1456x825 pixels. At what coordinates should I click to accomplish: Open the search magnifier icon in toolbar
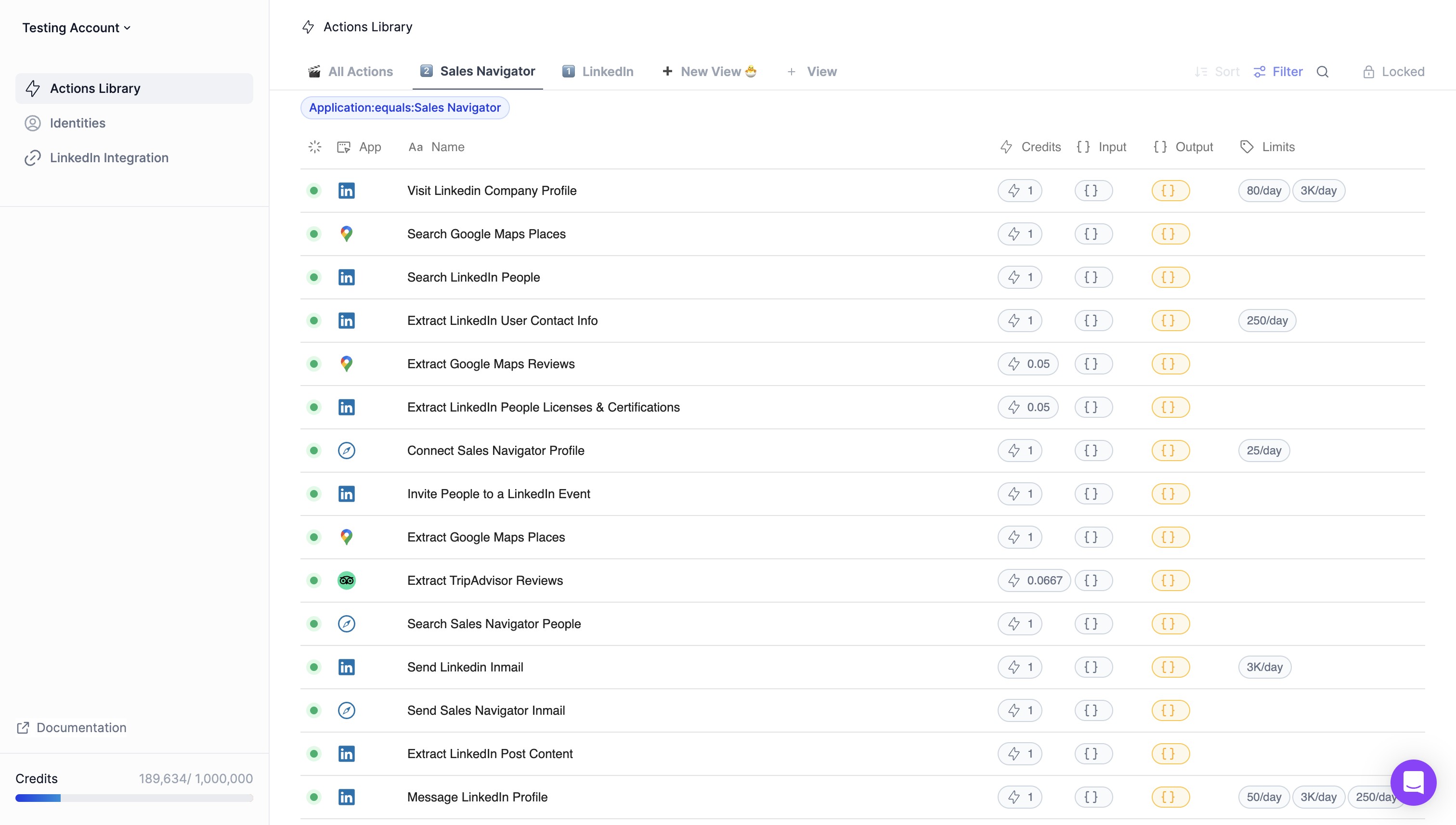[x=1322, y=71]
